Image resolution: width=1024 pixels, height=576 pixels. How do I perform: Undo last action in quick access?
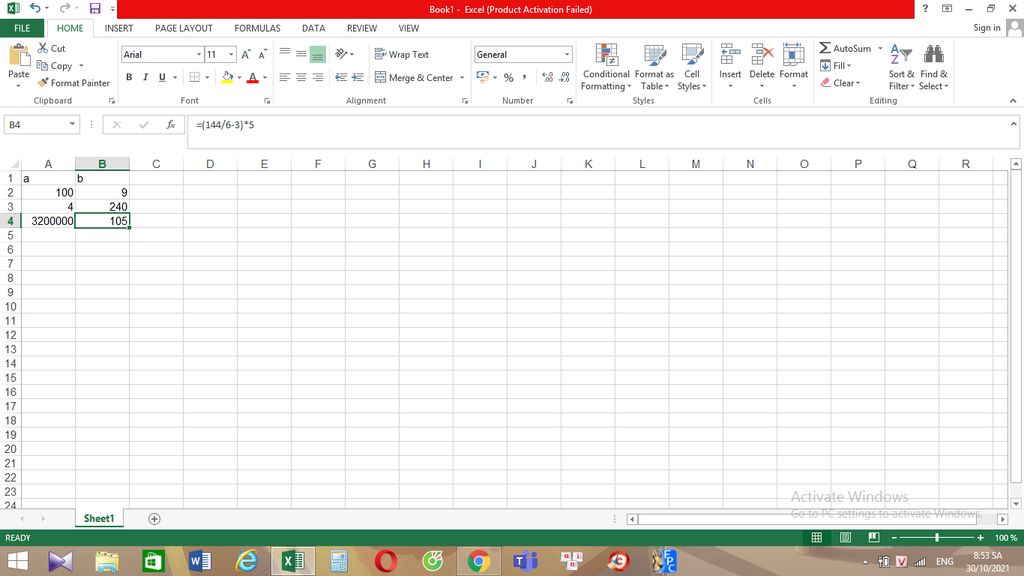35,8
